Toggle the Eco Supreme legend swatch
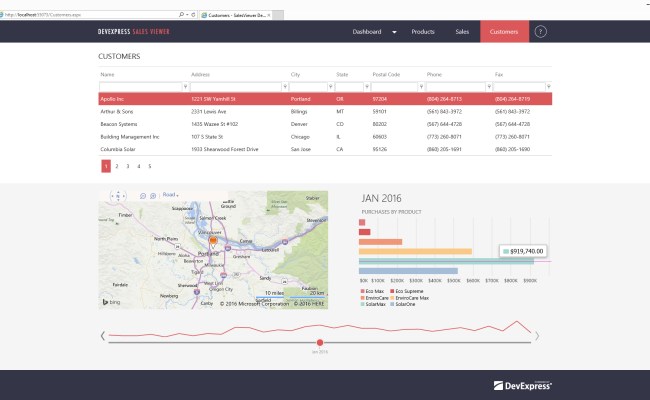 (392, 291)
